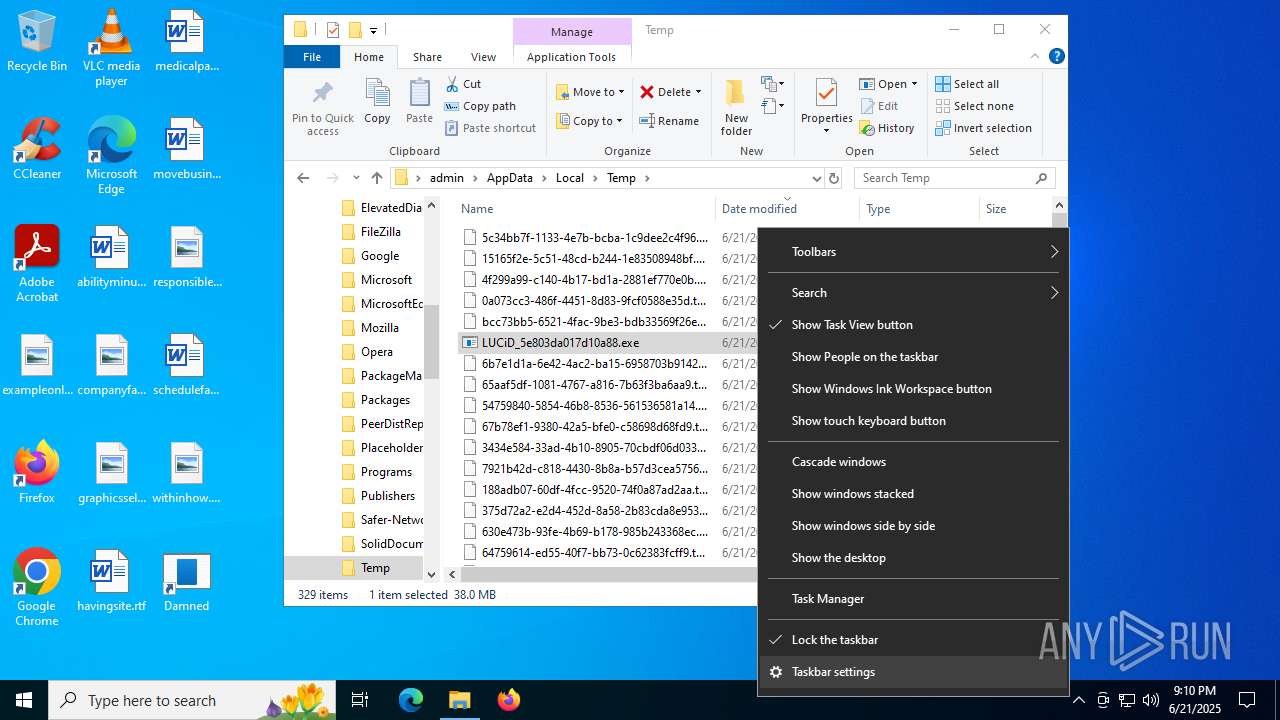The width and height of the screenshot is (1280, 720).
Task: Select VLC media player desktop icon
Action: (x=111, y=48)
